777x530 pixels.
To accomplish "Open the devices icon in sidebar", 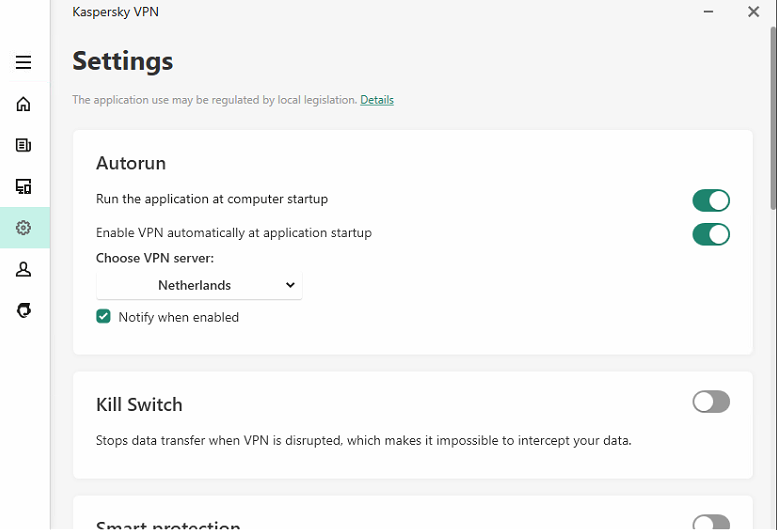I will pyautogui.click(x=23, y=186).
